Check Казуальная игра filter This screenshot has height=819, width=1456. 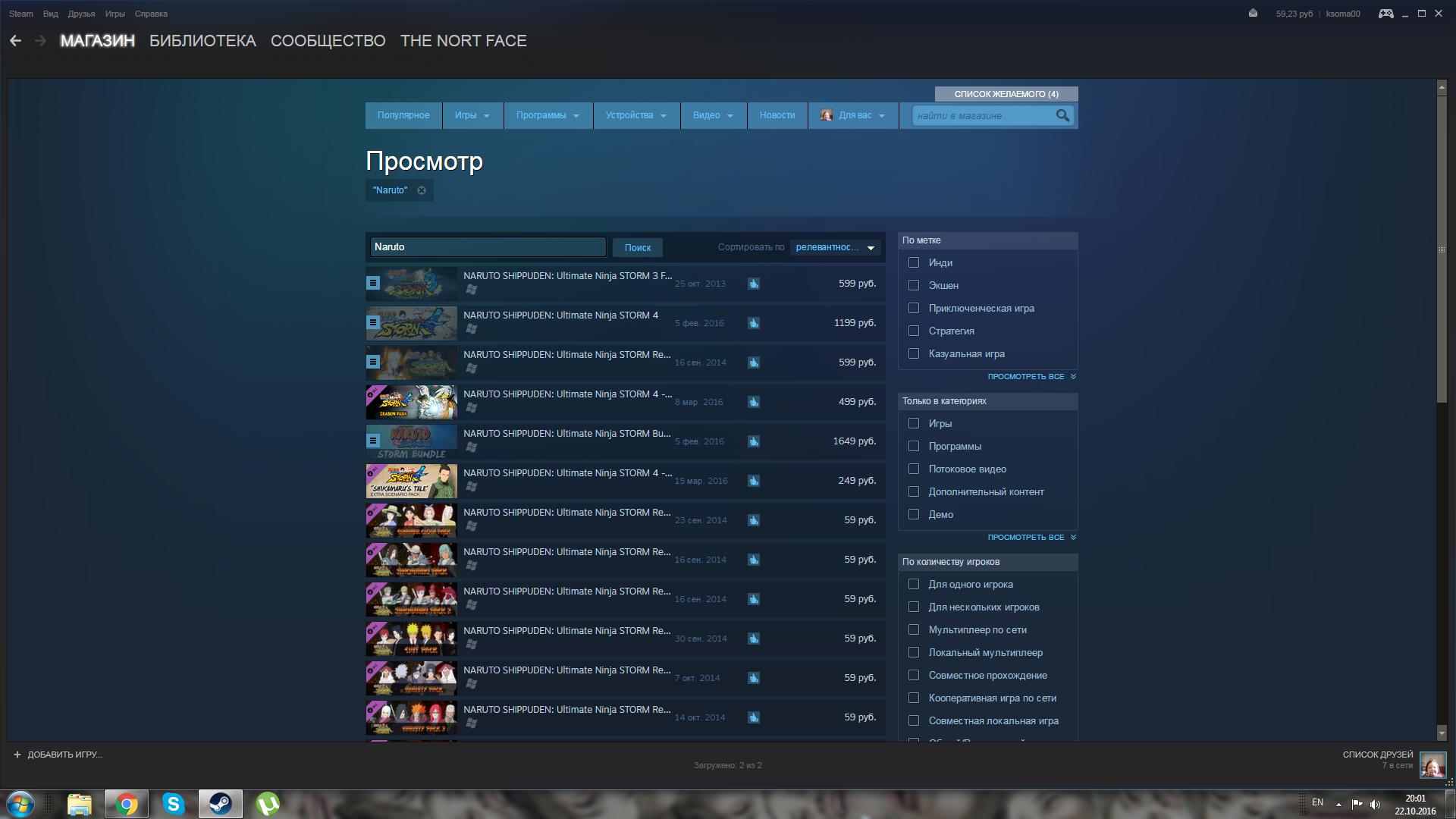click(914, 353)
